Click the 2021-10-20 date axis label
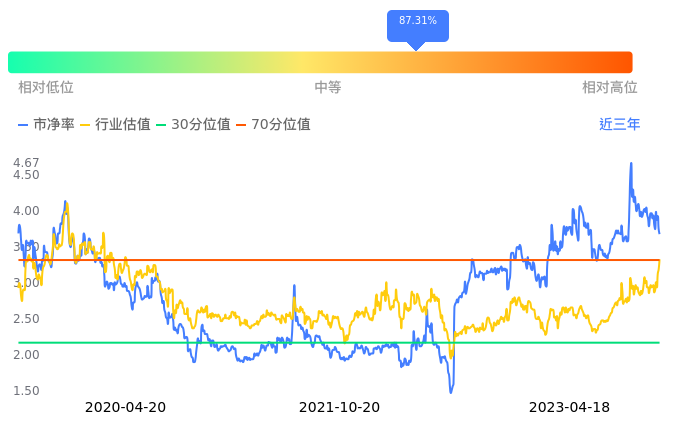The height and width of the screenshot is (442, 686). [x=340, y=408]
